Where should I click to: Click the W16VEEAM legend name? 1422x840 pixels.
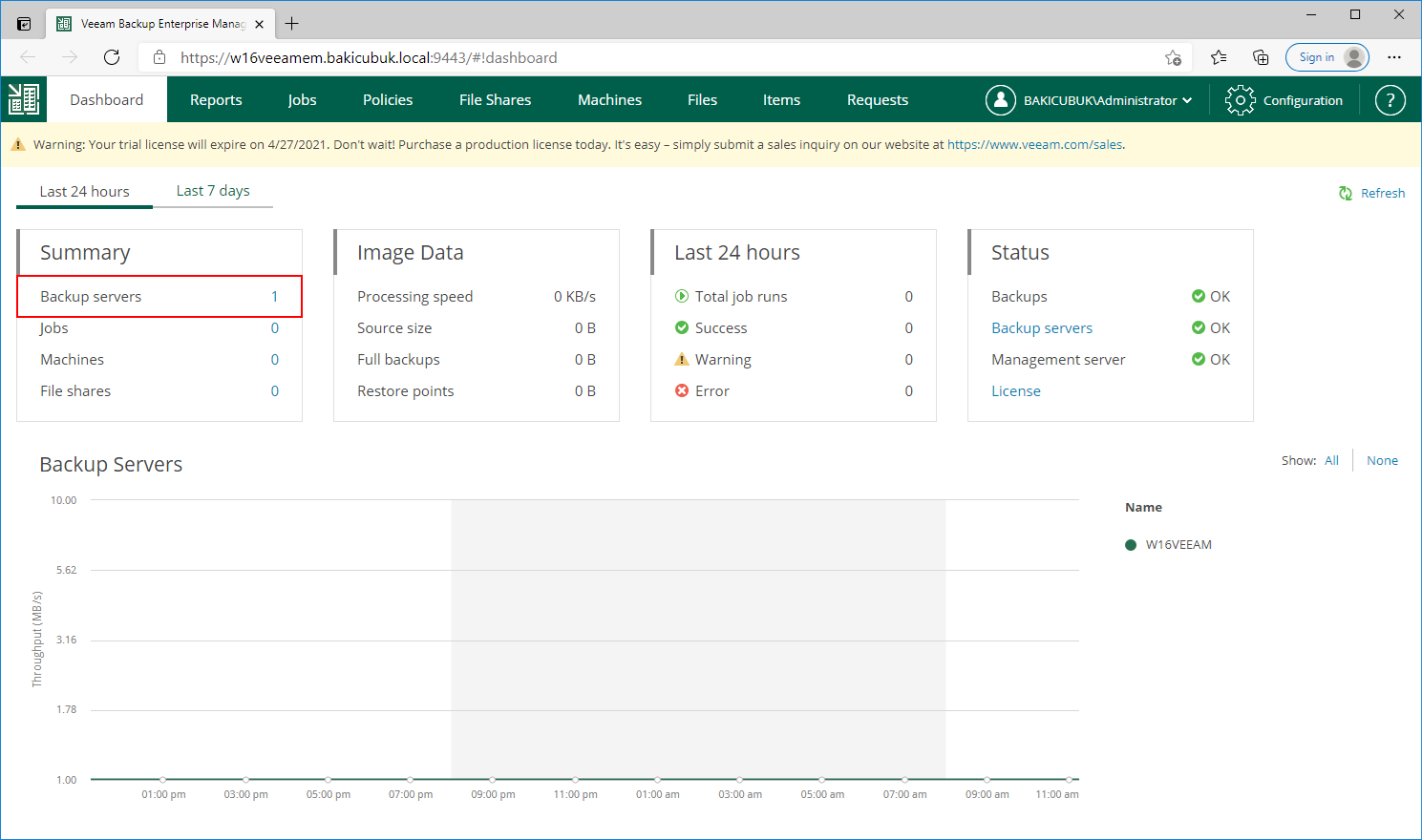click(x=1178, y=545)
